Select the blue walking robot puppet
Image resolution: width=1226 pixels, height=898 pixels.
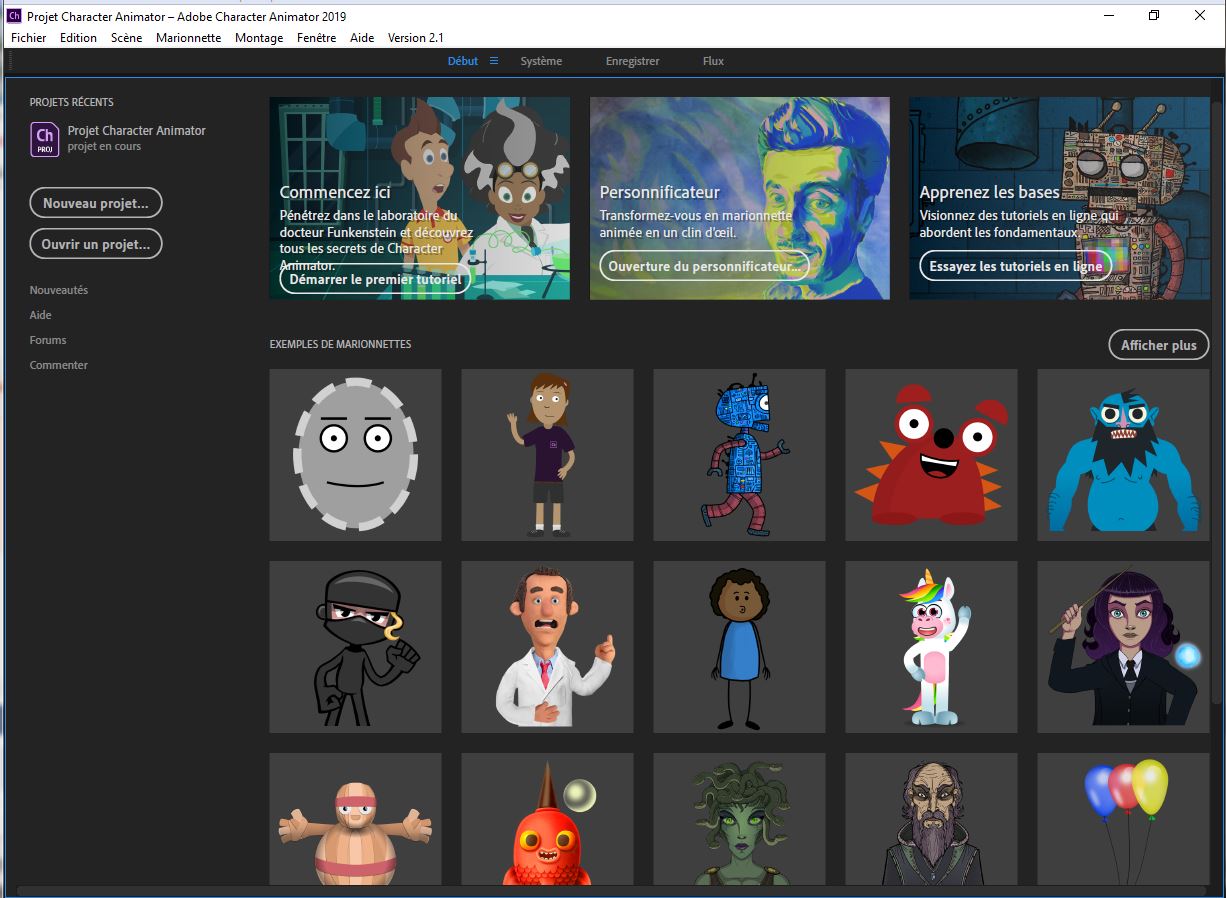point(739,455)
